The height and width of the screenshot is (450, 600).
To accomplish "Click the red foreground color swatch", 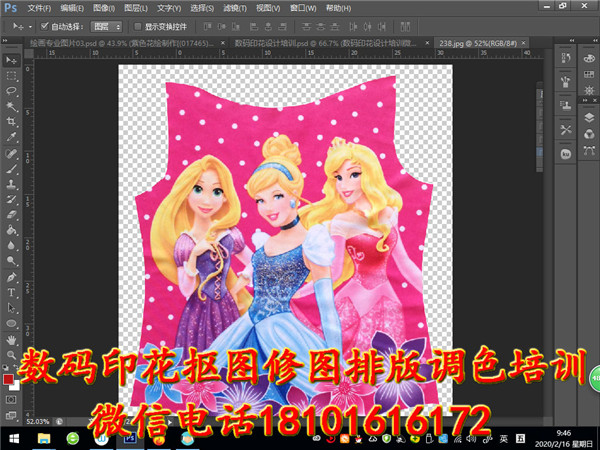I will (8, 379).
